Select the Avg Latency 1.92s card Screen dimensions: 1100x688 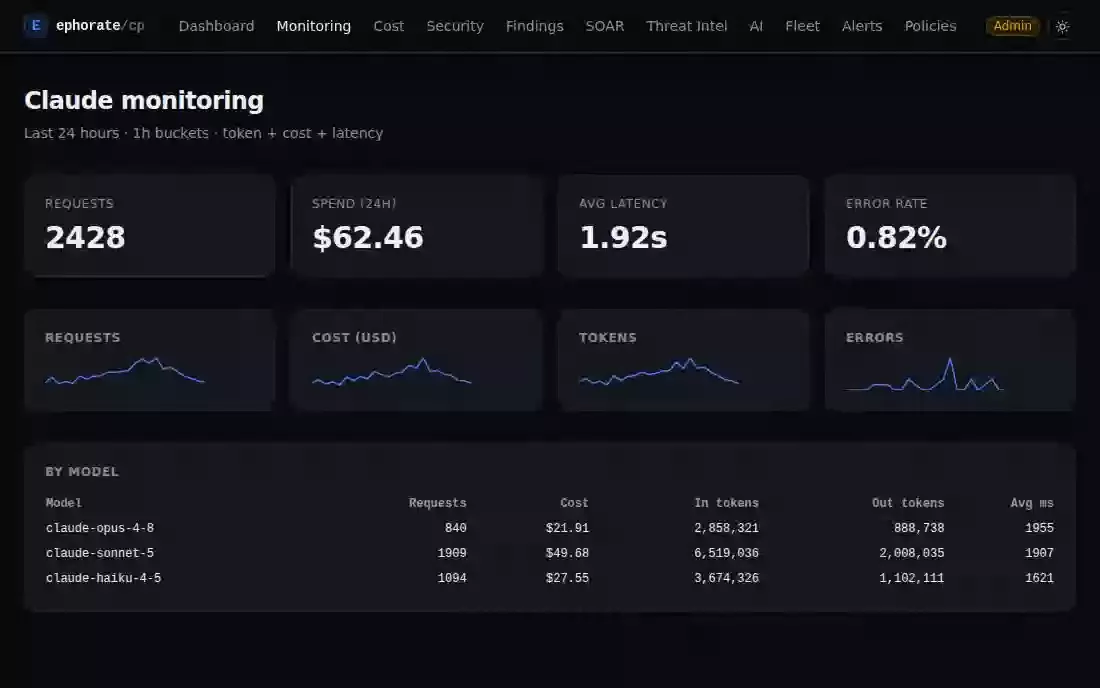(x=683, y=226)
